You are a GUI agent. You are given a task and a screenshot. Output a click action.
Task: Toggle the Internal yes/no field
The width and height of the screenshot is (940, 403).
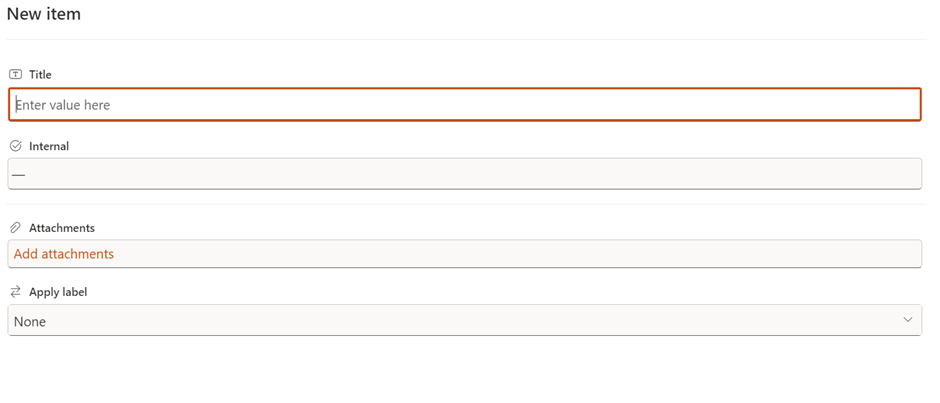(x=465, y=174)
